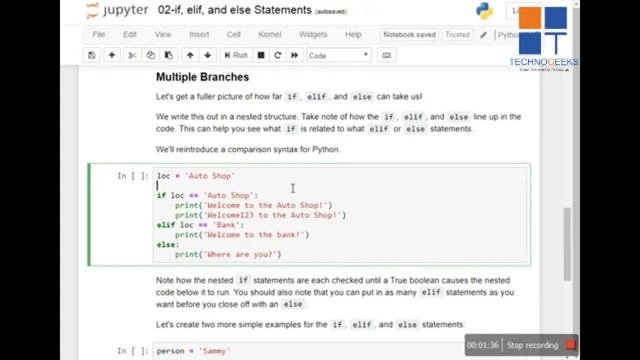Click the line if loc == 'Auto Shop':
Viewport: 640px width, 360px height.
coord(207,196)
